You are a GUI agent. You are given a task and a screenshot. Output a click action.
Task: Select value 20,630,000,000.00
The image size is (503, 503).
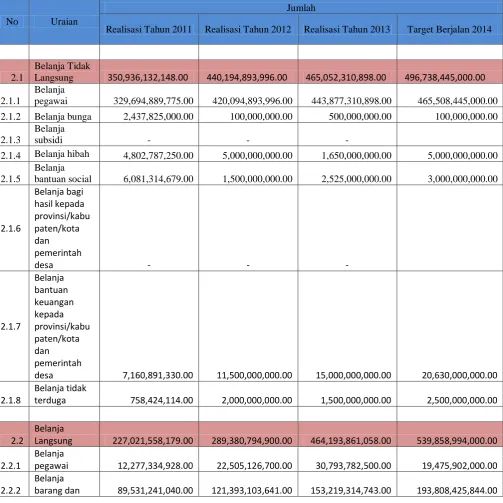460,375
